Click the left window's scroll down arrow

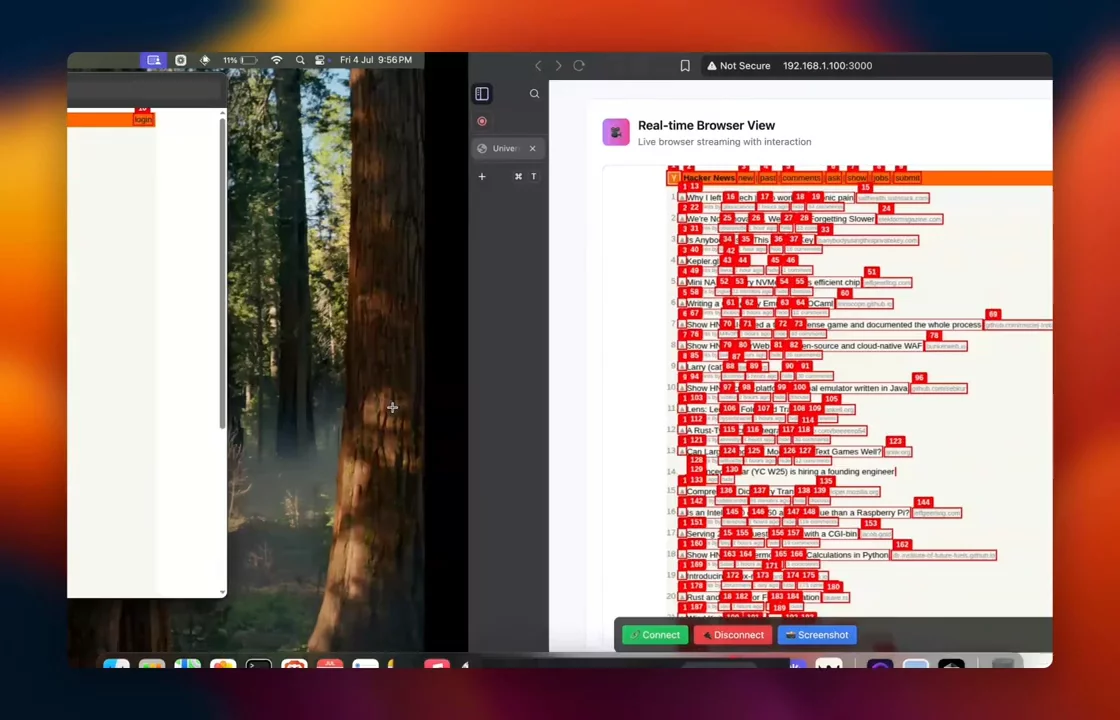tap(222, 592)
